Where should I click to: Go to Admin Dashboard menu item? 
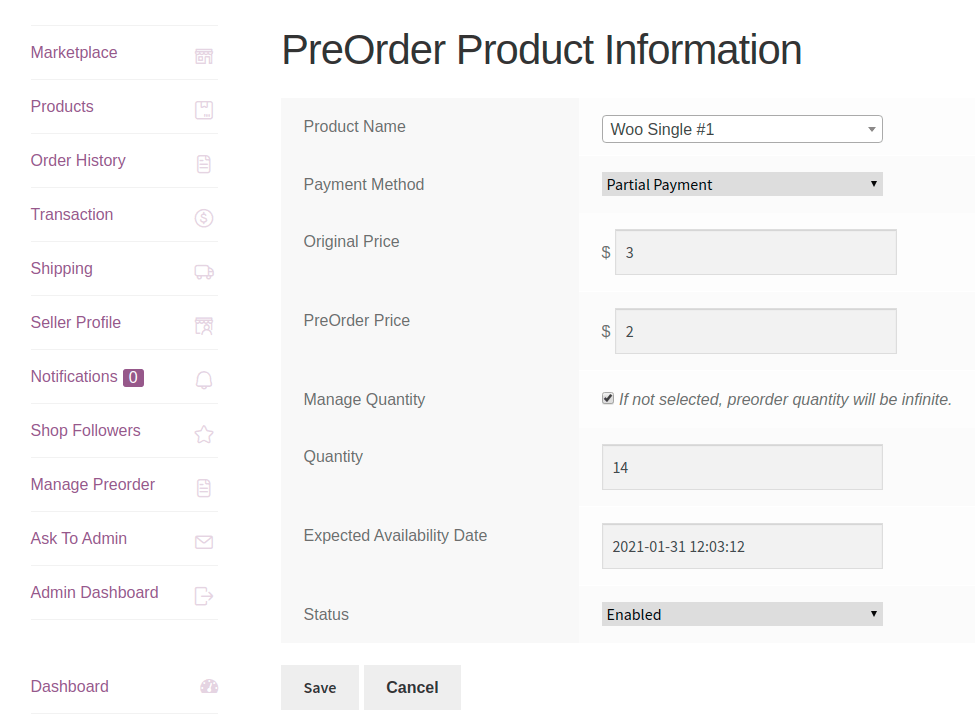pos(94,592)
